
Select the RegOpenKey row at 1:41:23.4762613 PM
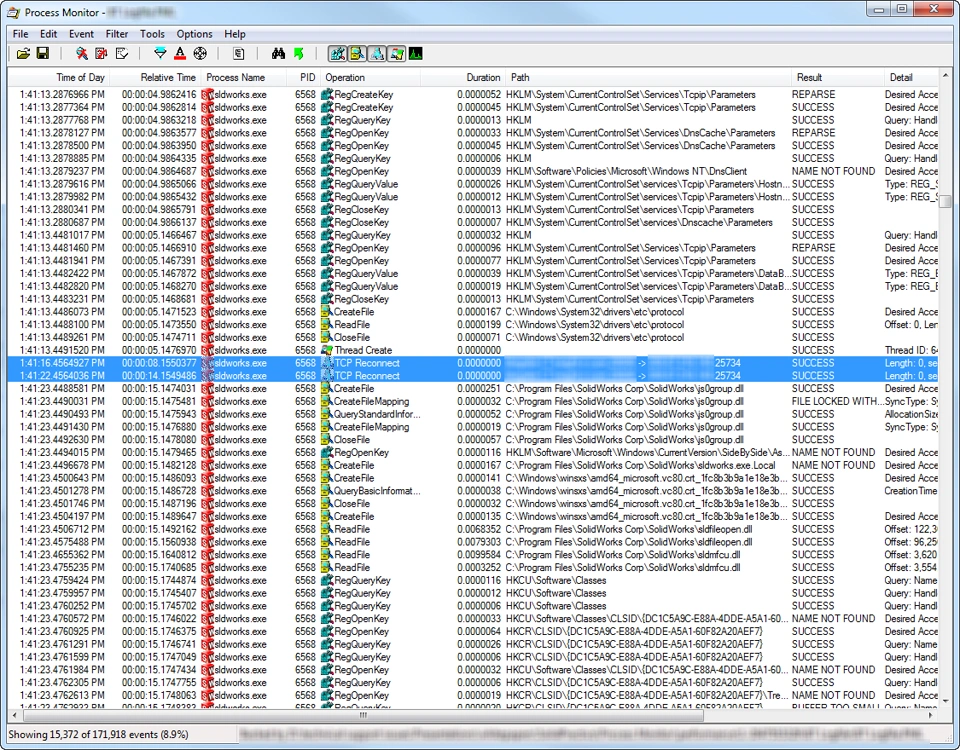473,696
